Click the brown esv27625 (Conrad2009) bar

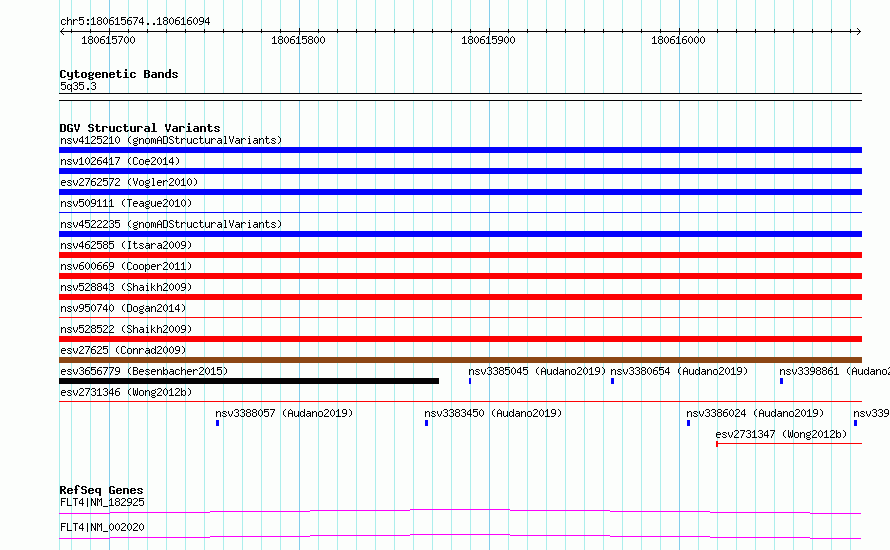click(460, 360)
